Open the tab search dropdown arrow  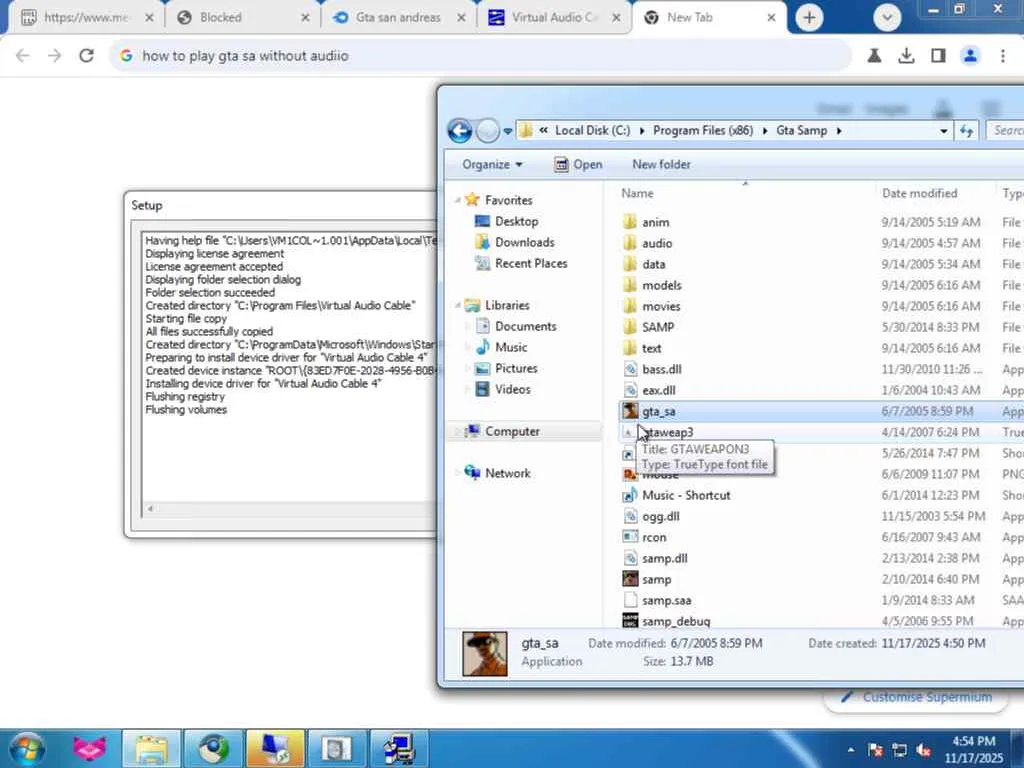(887, 18)
